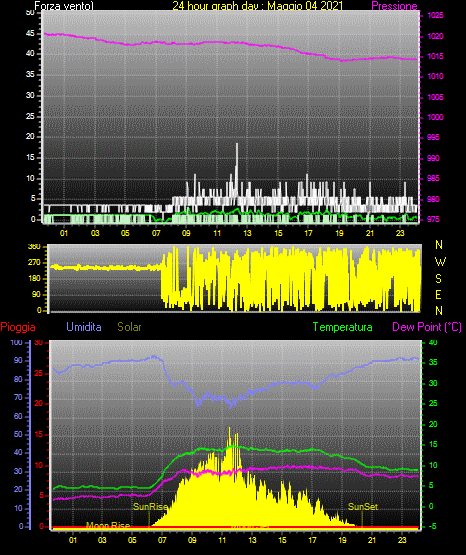Click the 995 value on pressure axis
Image resolution: width=466 pixels, height=555 pixels.
tap(433, 137)
